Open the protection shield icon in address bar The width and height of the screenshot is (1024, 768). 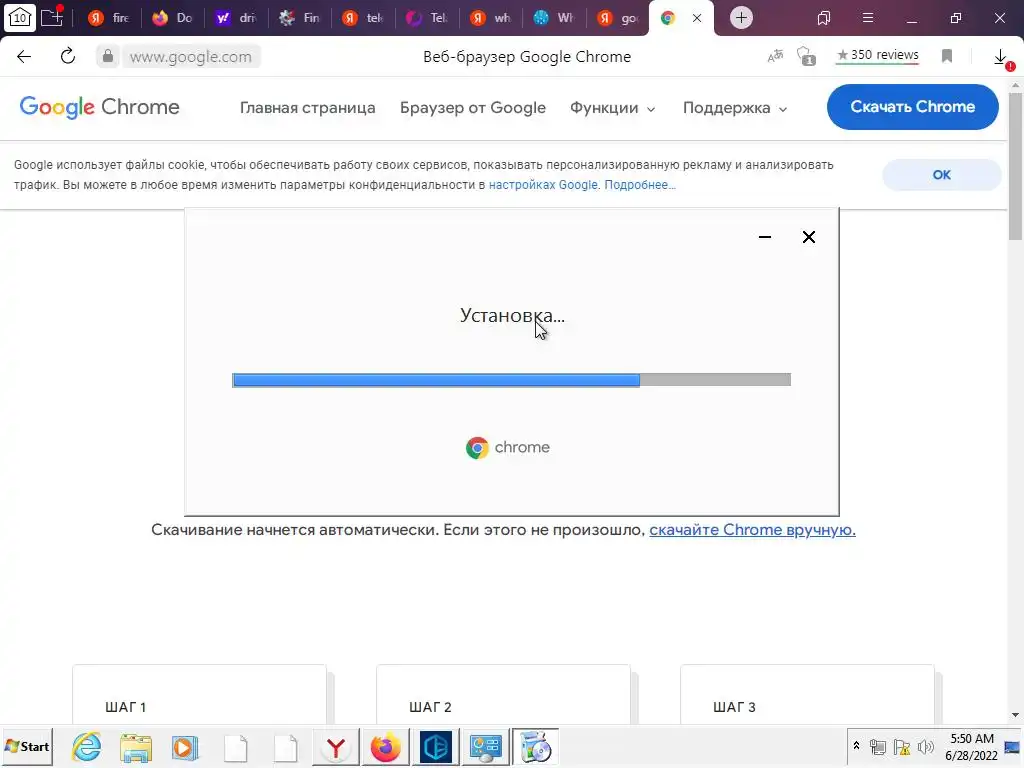tap(807, 57)
